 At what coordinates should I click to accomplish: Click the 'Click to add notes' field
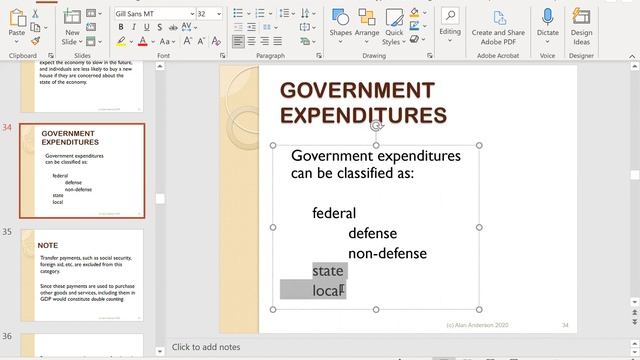tap(206, 347)
